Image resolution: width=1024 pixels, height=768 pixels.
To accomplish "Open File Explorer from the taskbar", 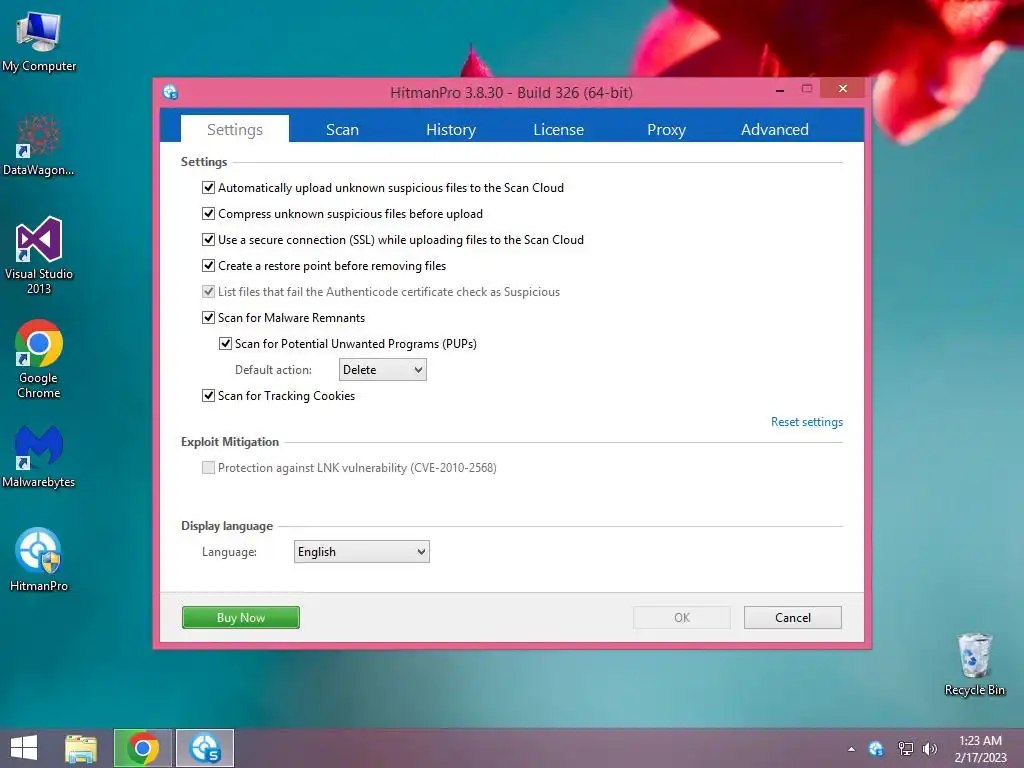I will click(81, 748).
